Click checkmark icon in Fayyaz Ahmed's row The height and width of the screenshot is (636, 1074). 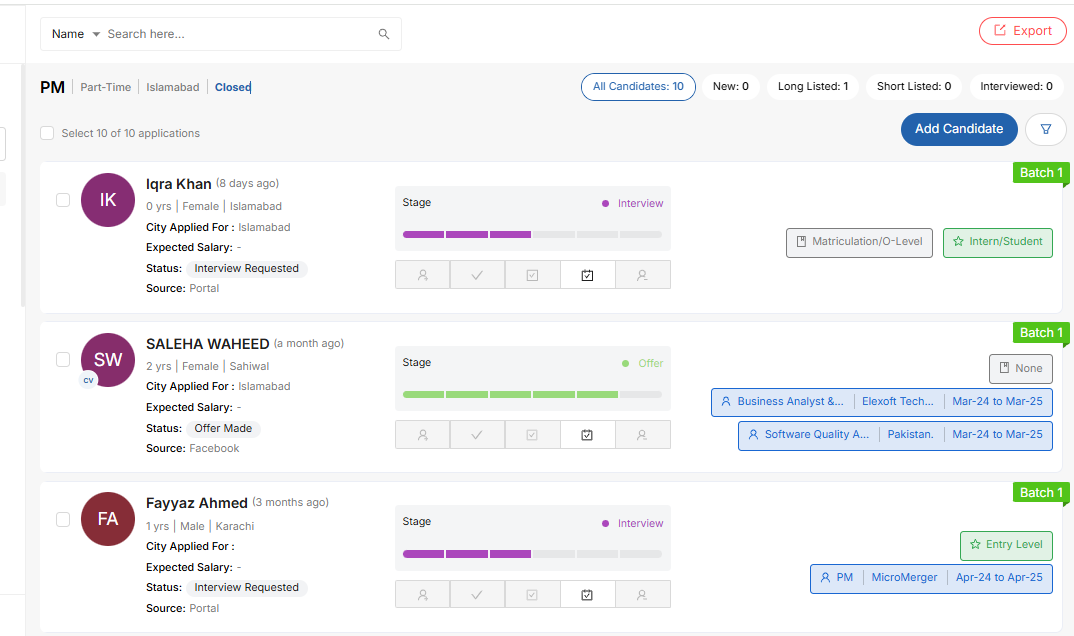click(x=477, y=595)
